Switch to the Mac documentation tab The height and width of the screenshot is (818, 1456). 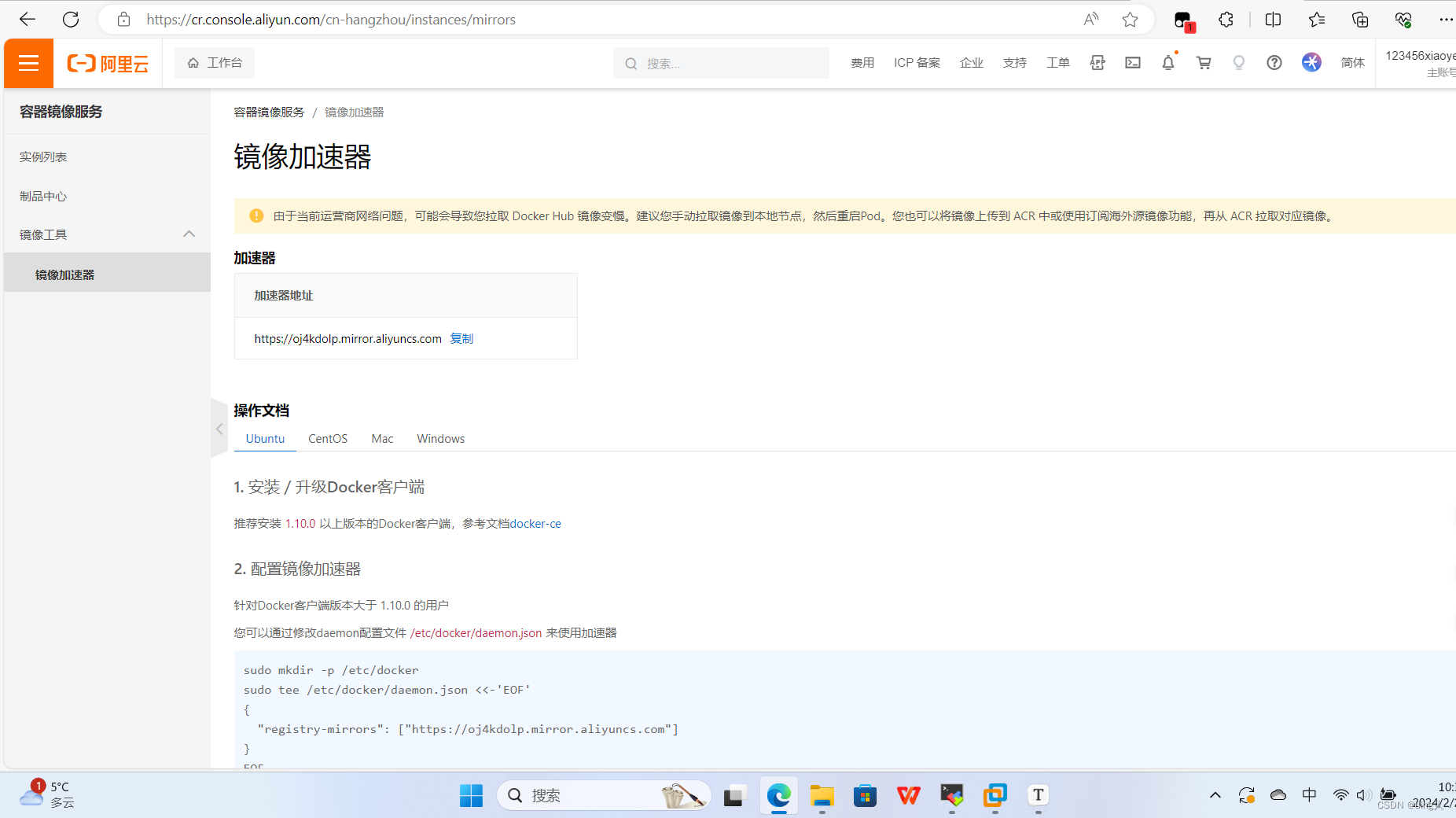point(382,439)
